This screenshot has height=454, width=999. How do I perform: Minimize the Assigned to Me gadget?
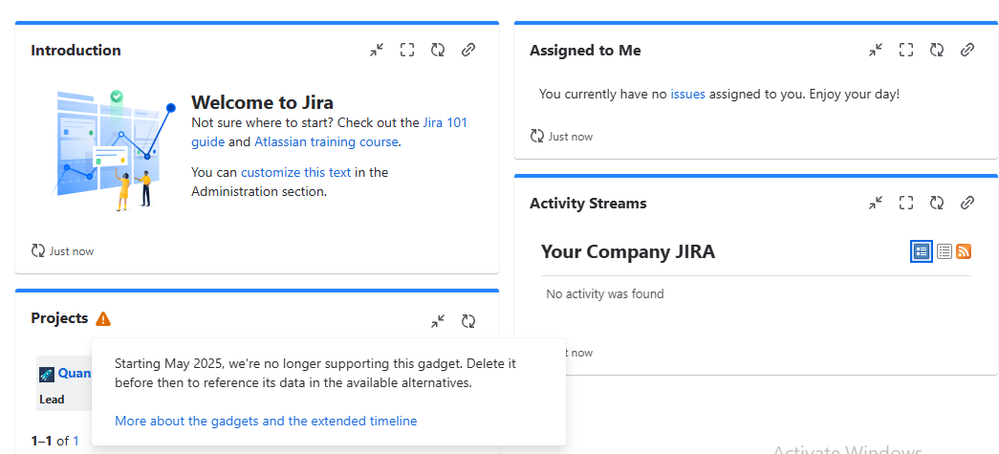(x=876, y=50)
